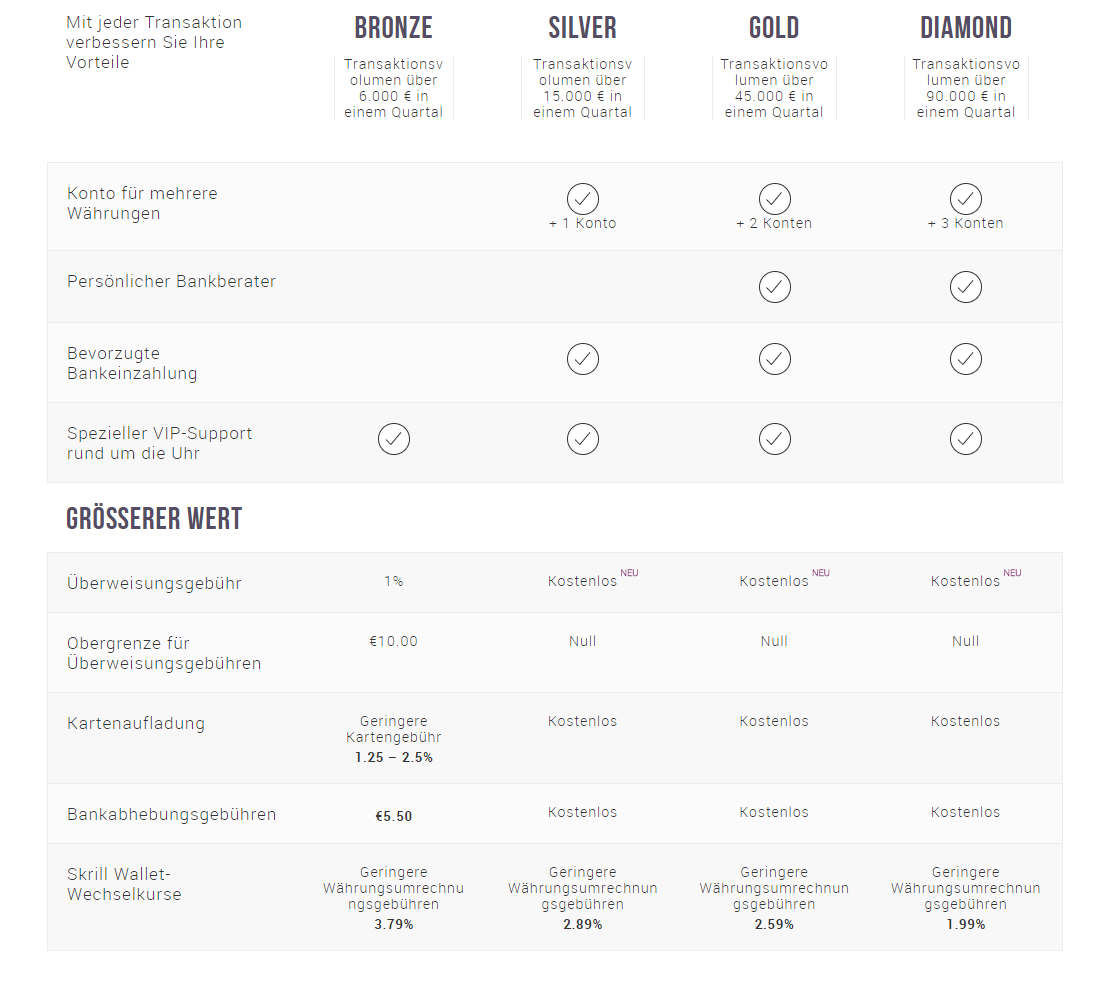Click Gold checkmark for Persönlicher Bankberater
This screenshot has width=1098, height=984.
(x=774, y=287)
